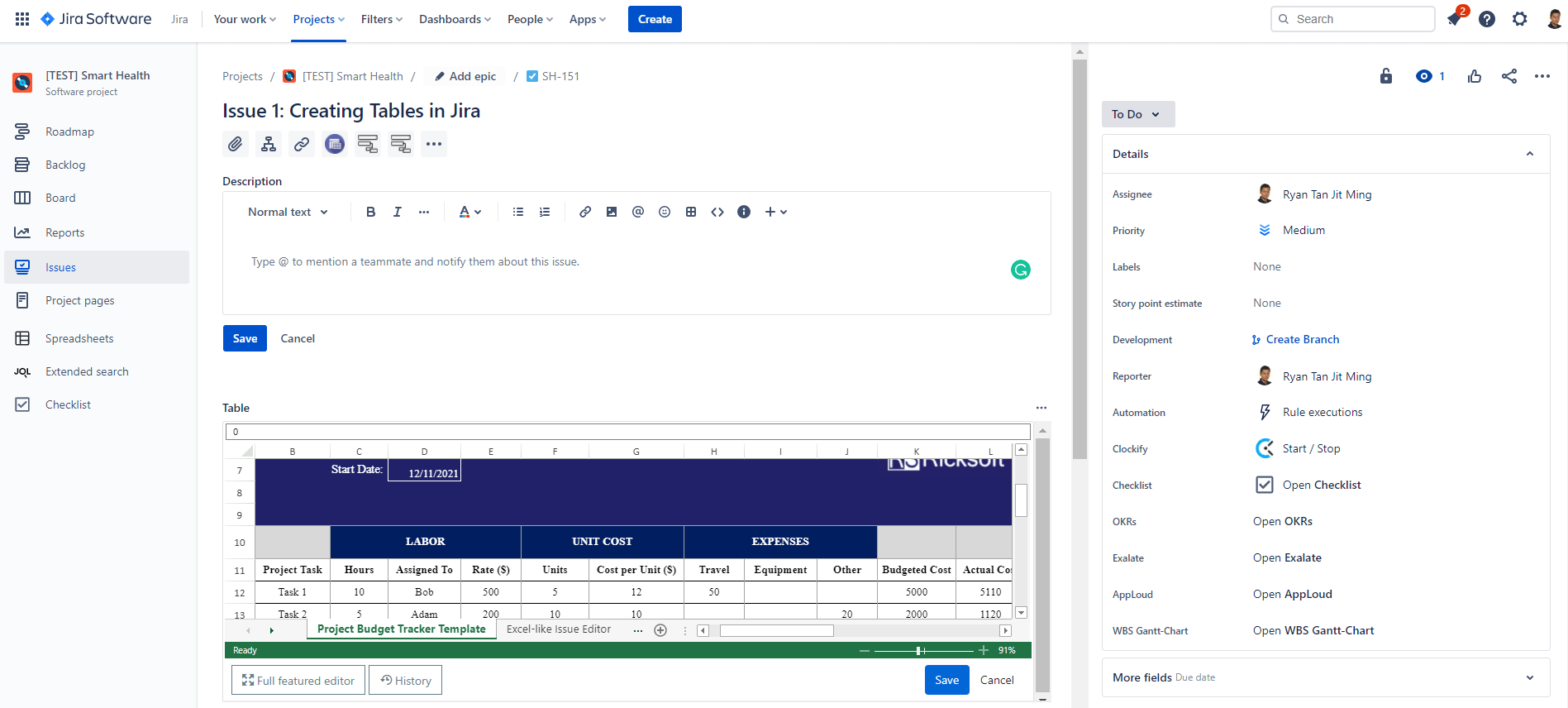Click the spreadsheet formula bar

[628, 432]
